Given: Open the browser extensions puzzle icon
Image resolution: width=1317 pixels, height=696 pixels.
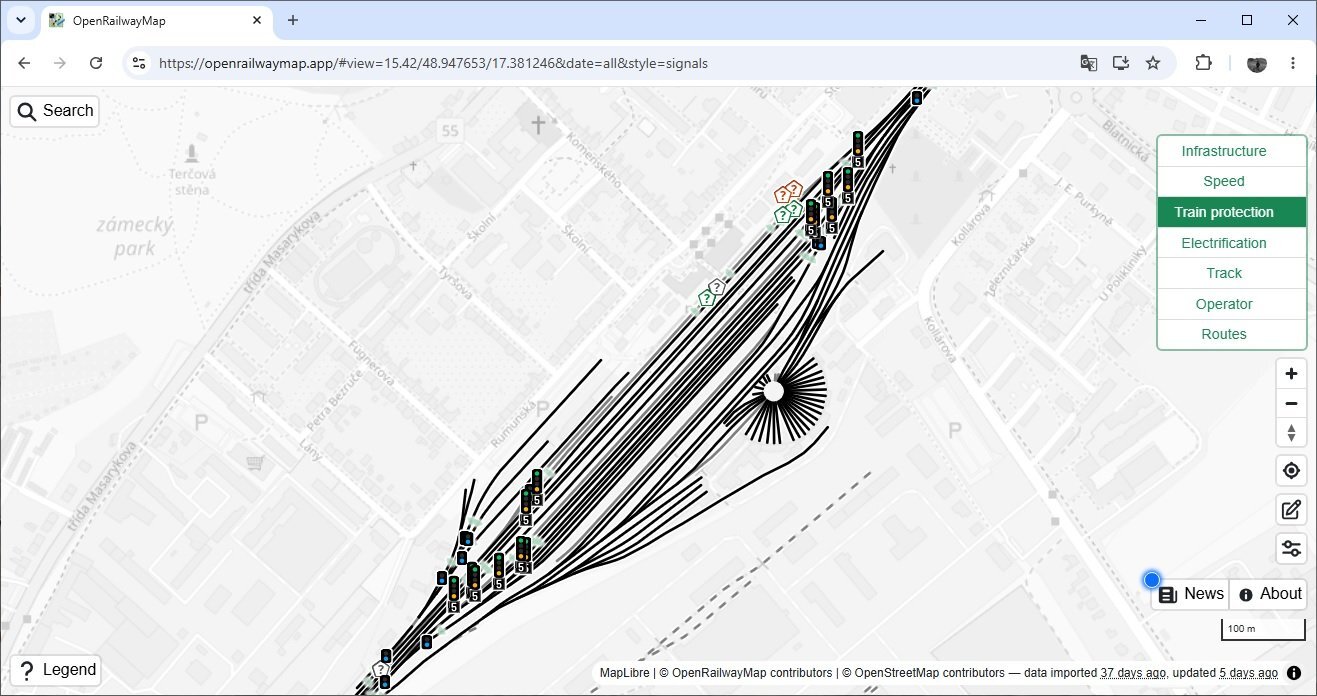Looking at the screenshot, I should 1204,63.
